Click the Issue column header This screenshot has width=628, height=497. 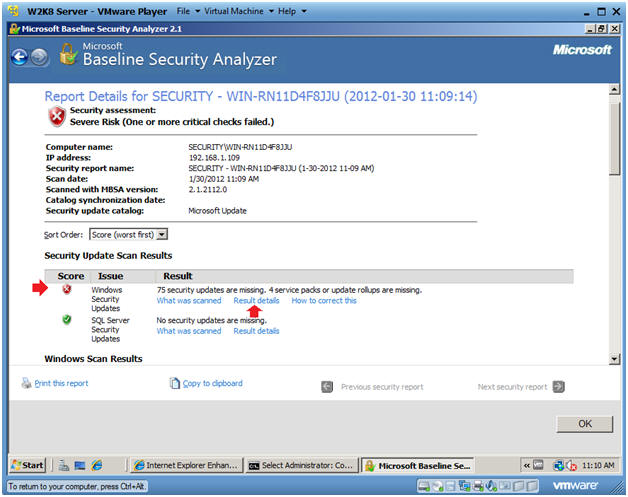(111, 276)
